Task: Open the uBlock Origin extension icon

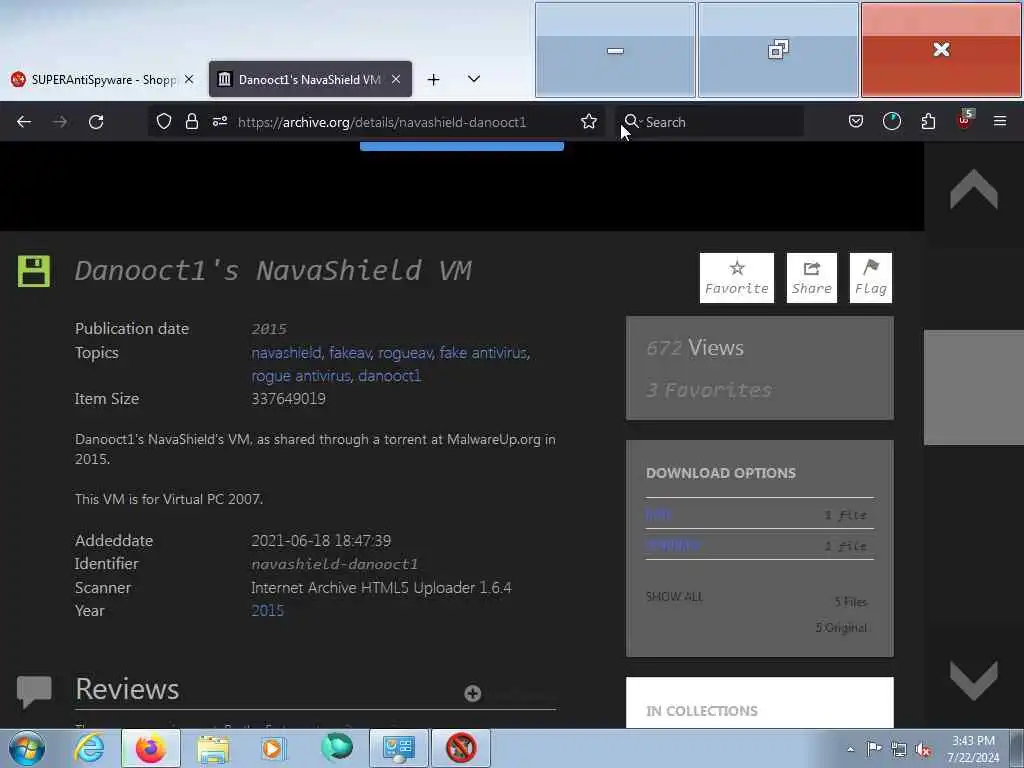Action: coord(965,120)
